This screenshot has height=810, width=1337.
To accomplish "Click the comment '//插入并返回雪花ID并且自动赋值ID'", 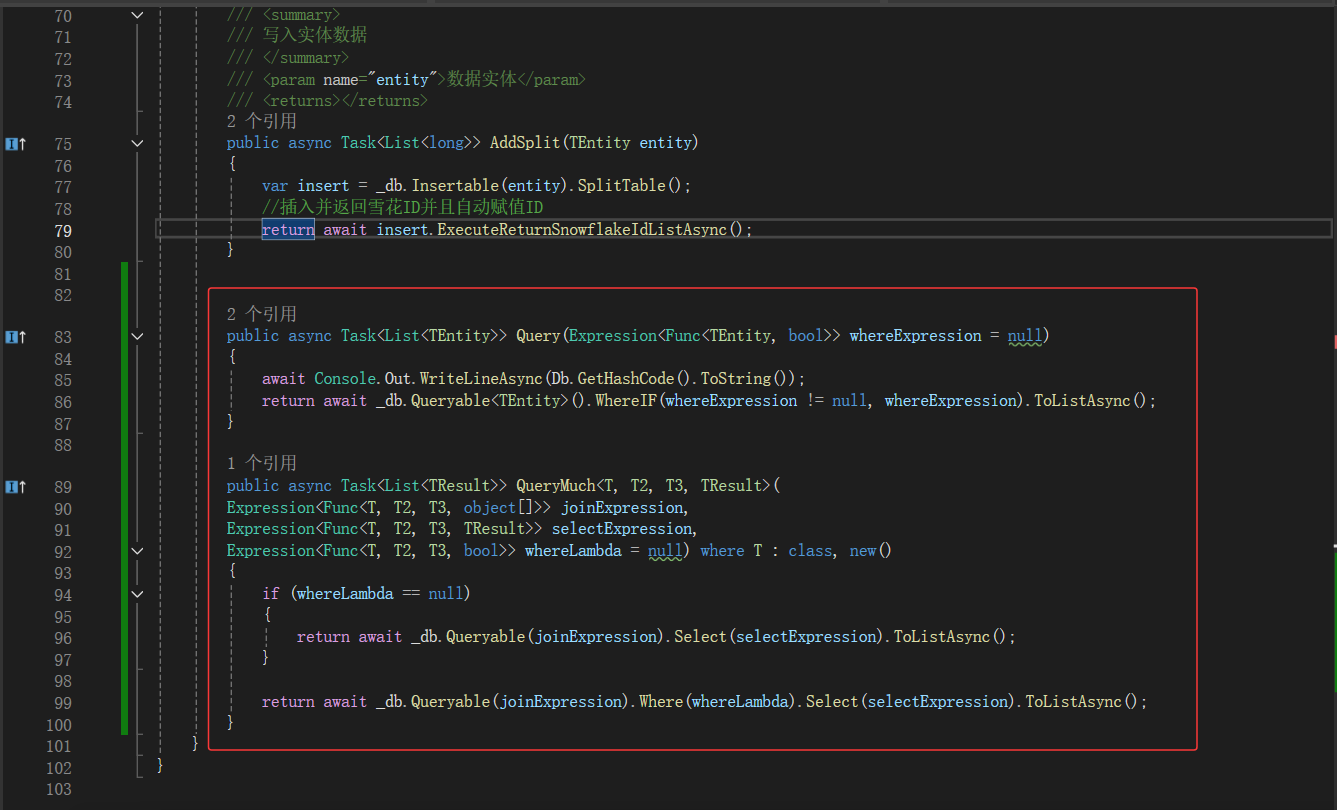I will [403, 208].
